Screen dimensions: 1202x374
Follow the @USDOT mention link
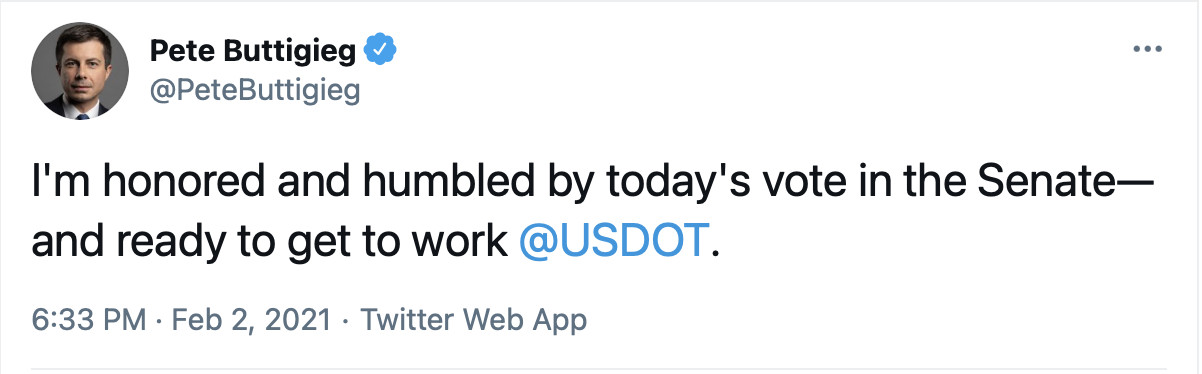tap(614, 241)
